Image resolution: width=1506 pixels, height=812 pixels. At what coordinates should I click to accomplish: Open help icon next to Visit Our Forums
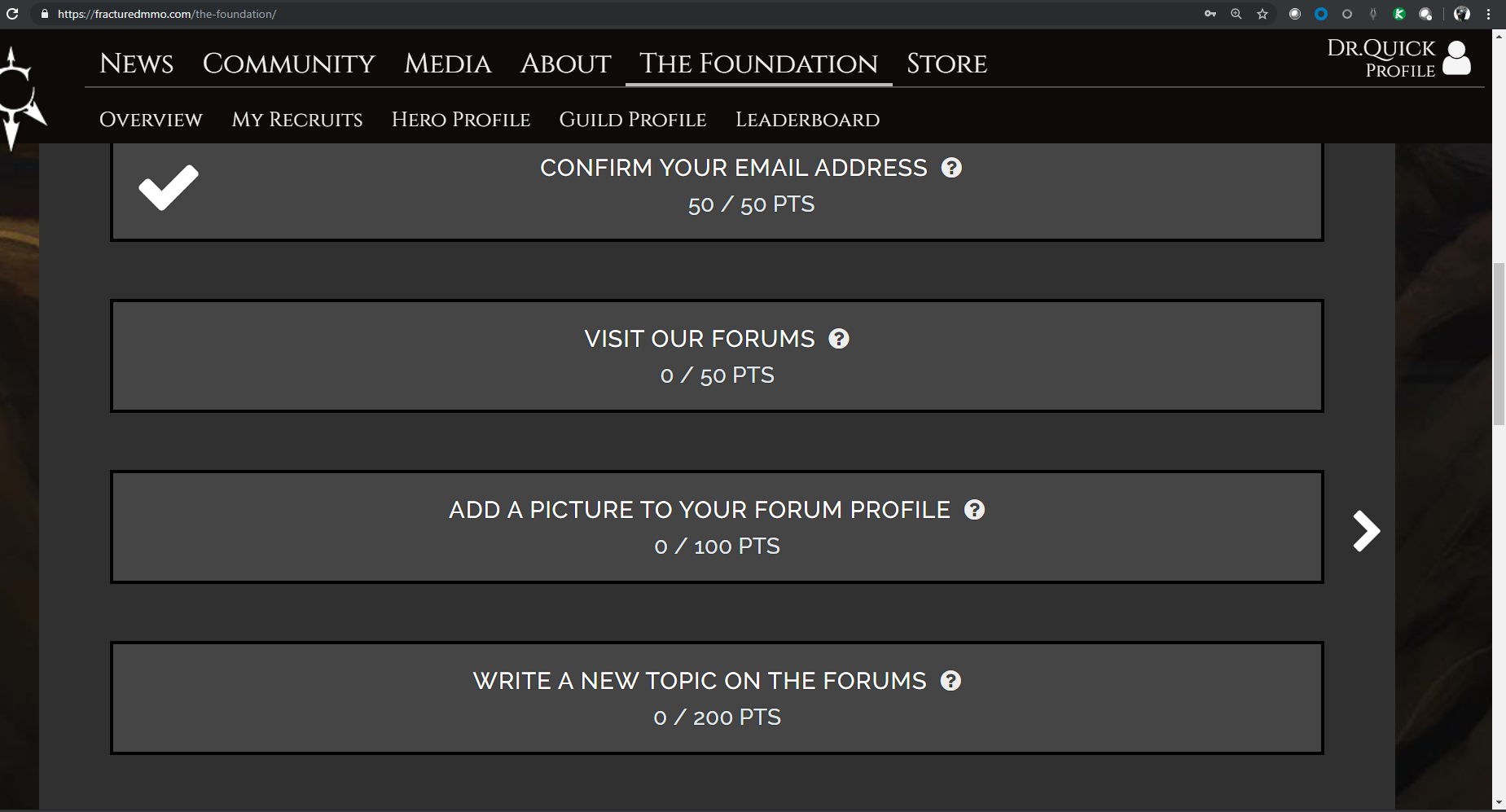(x=839, y=339)
